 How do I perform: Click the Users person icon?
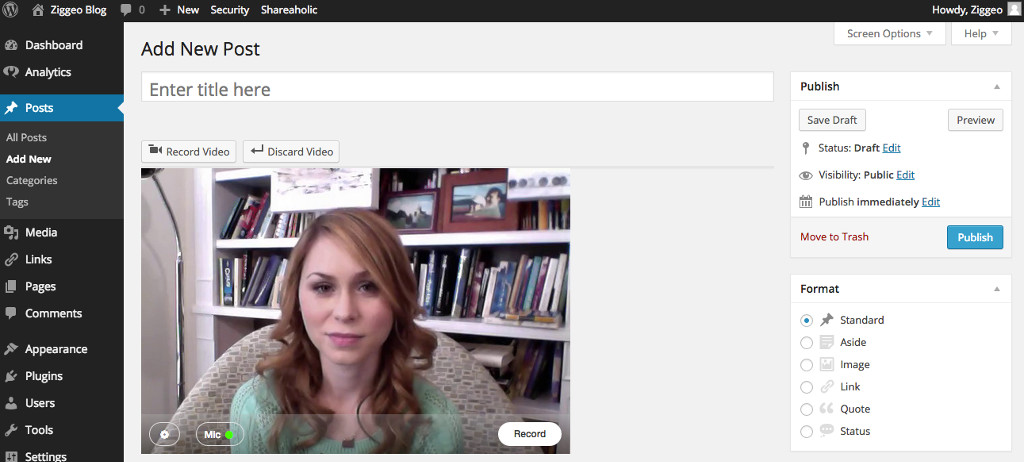tap(10, 403)
